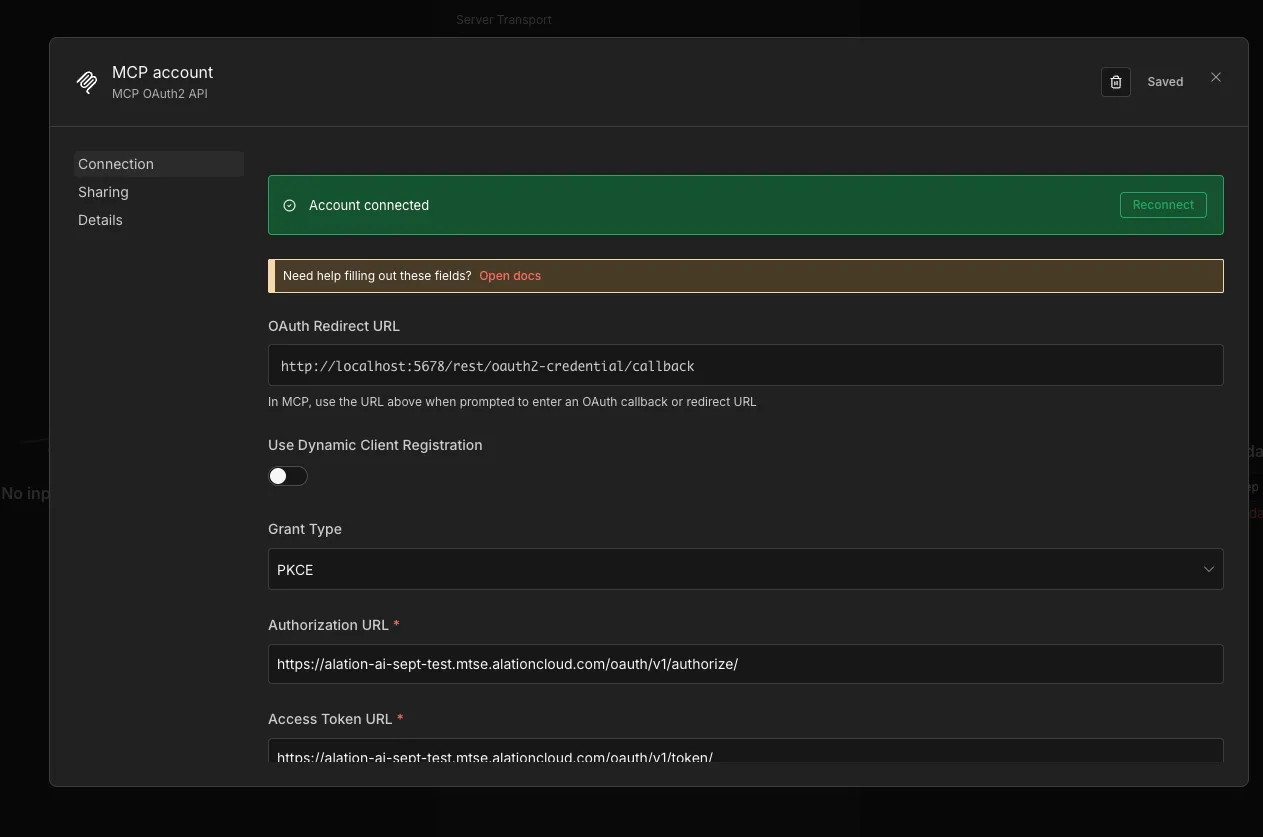
Task: Click the MCP account title text
Action: coord(162,71)
